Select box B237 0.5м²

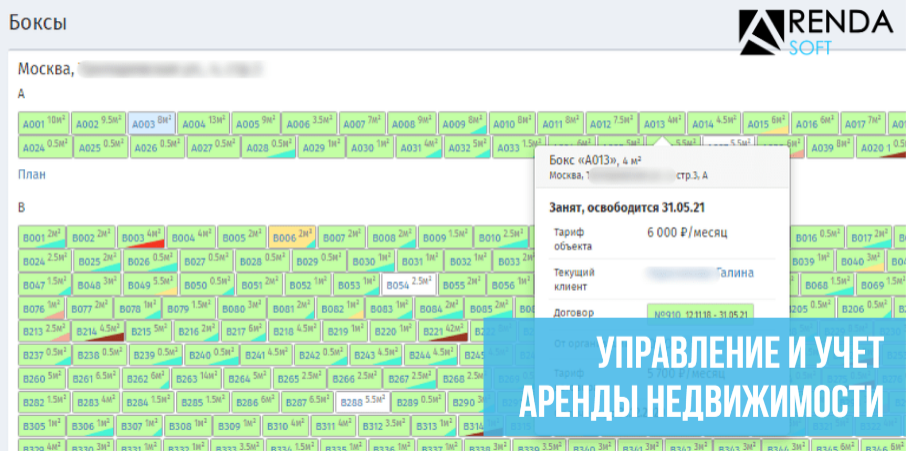pyautogui.click(x=45, y=356)
